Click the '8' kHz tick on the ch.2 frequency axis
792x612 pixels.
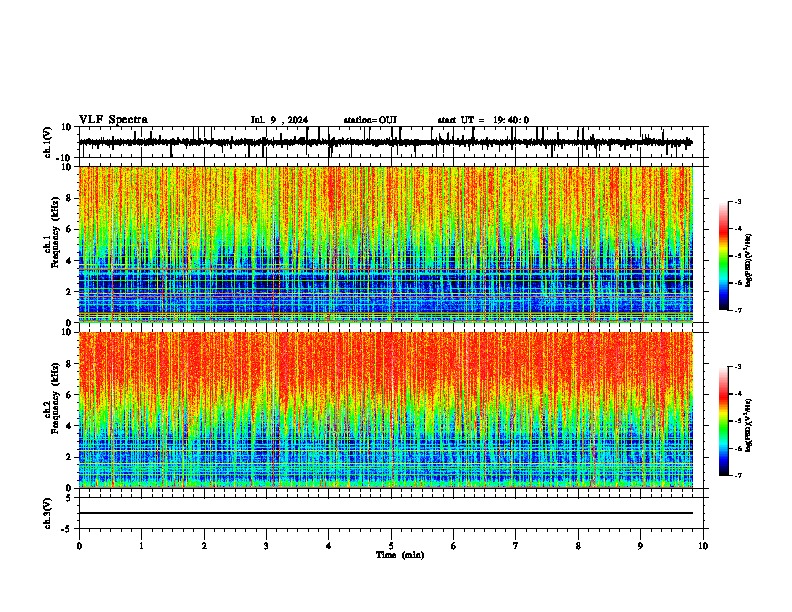[x=69, y=364]
